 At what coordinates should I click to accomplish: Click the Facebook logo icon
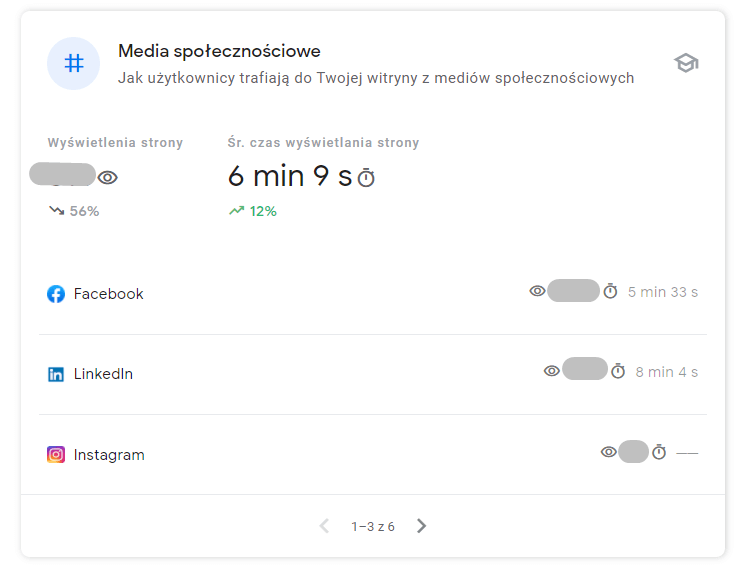pyautogui.click(x=56, y=294)
